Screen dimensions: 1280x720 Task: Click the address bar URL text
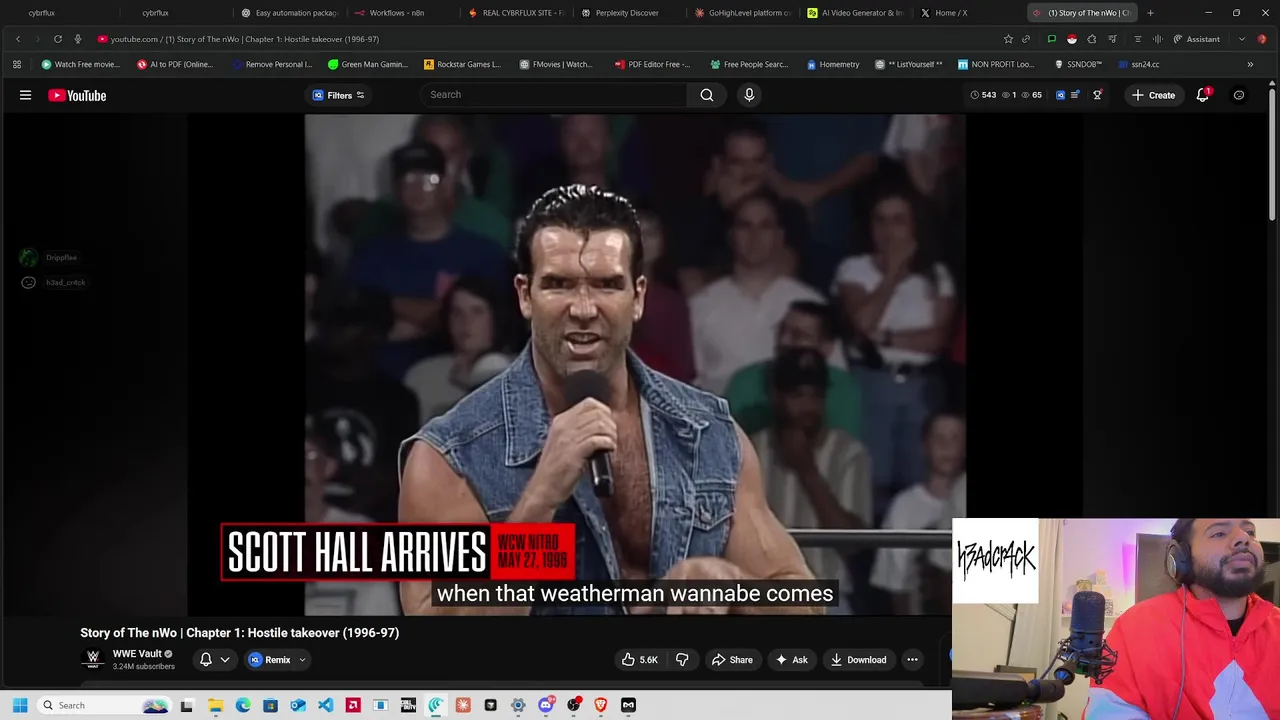tap(245, 39)
